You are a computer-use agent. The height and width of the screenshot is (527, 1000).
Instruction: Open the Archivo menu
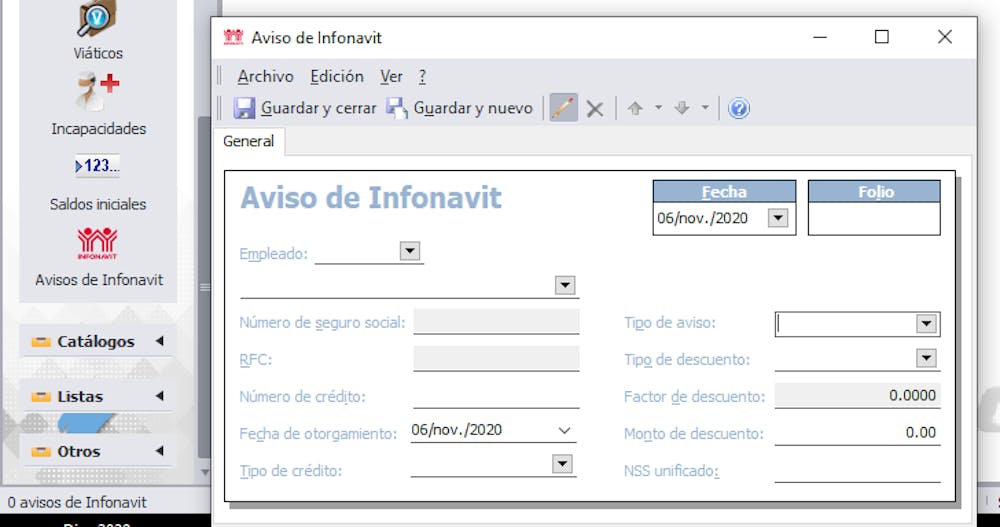coord(265,77)
